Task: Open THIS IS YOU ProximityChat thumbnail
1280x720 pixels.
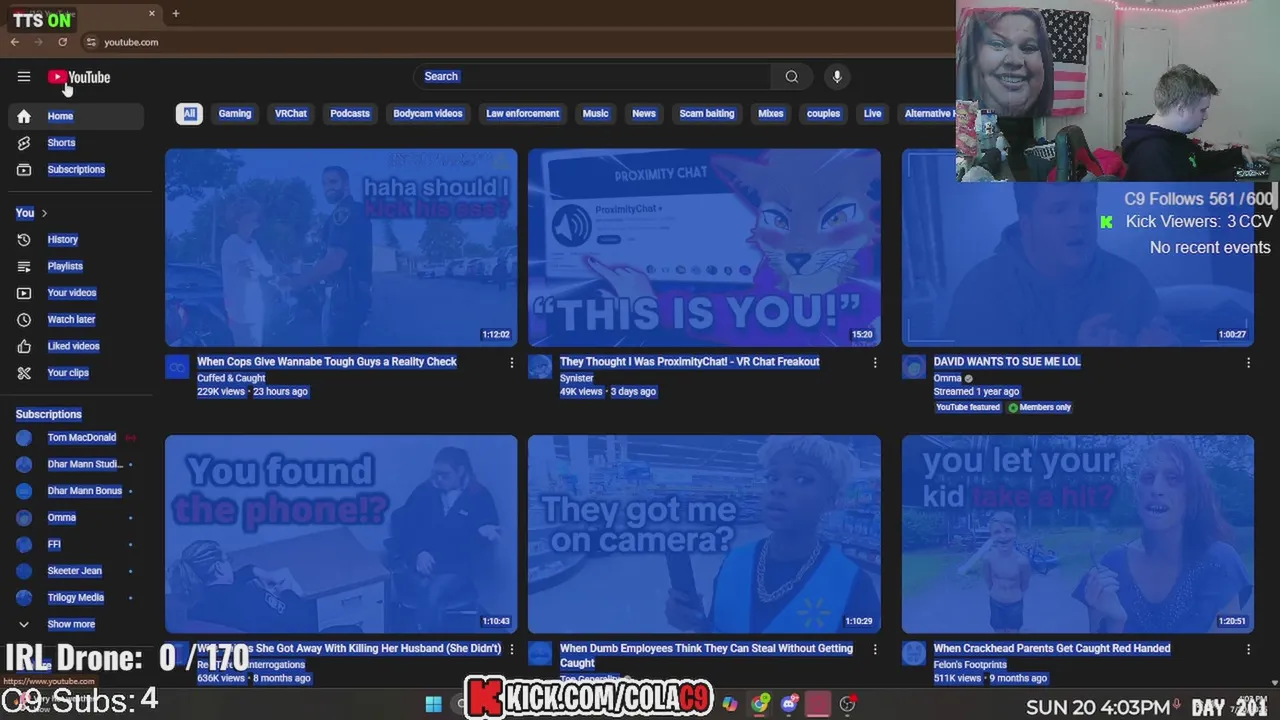Action: click(x=704, y=247)
